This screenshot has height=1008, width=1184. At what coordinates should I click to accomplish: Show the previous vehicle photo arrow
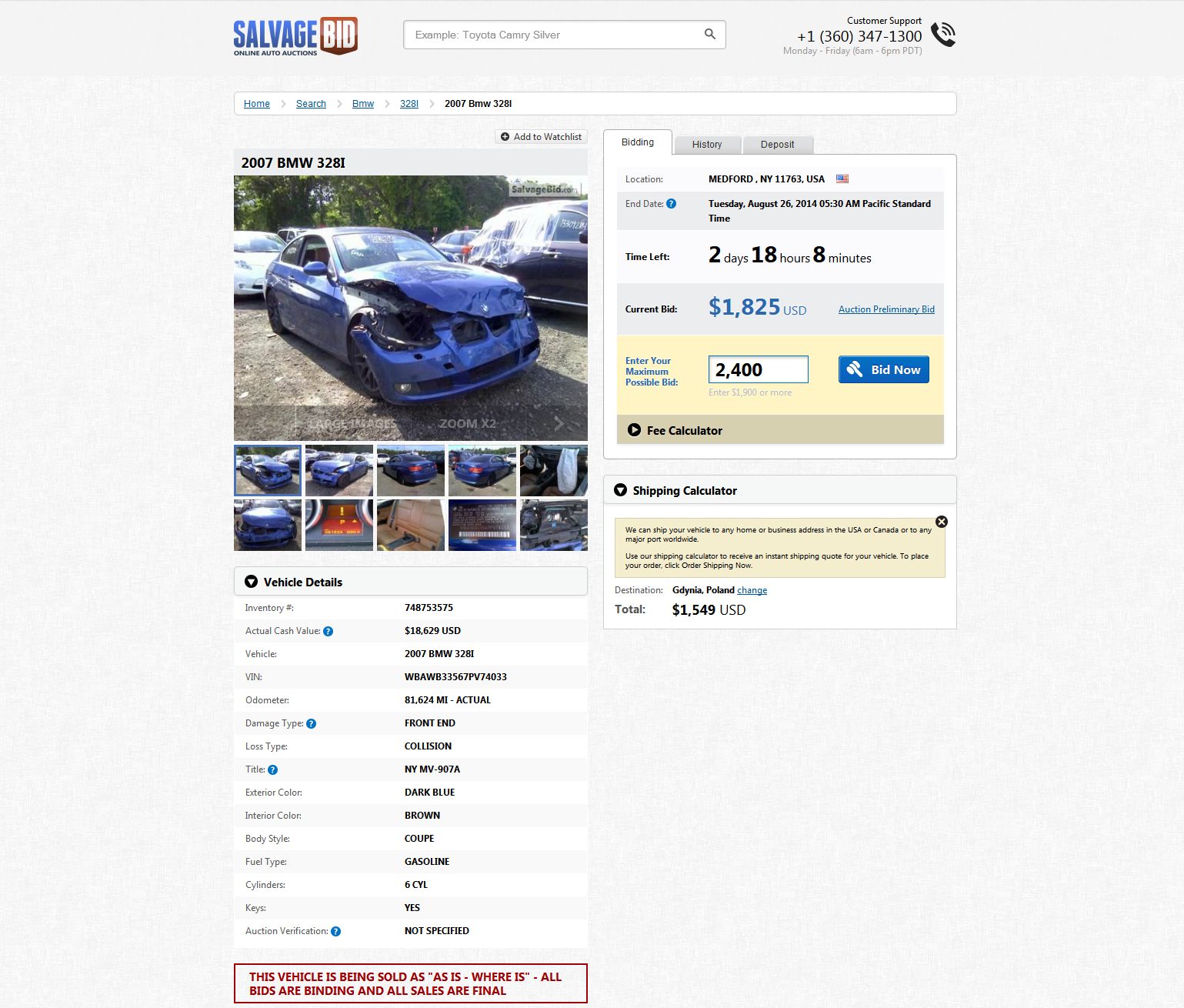(263, 423)
